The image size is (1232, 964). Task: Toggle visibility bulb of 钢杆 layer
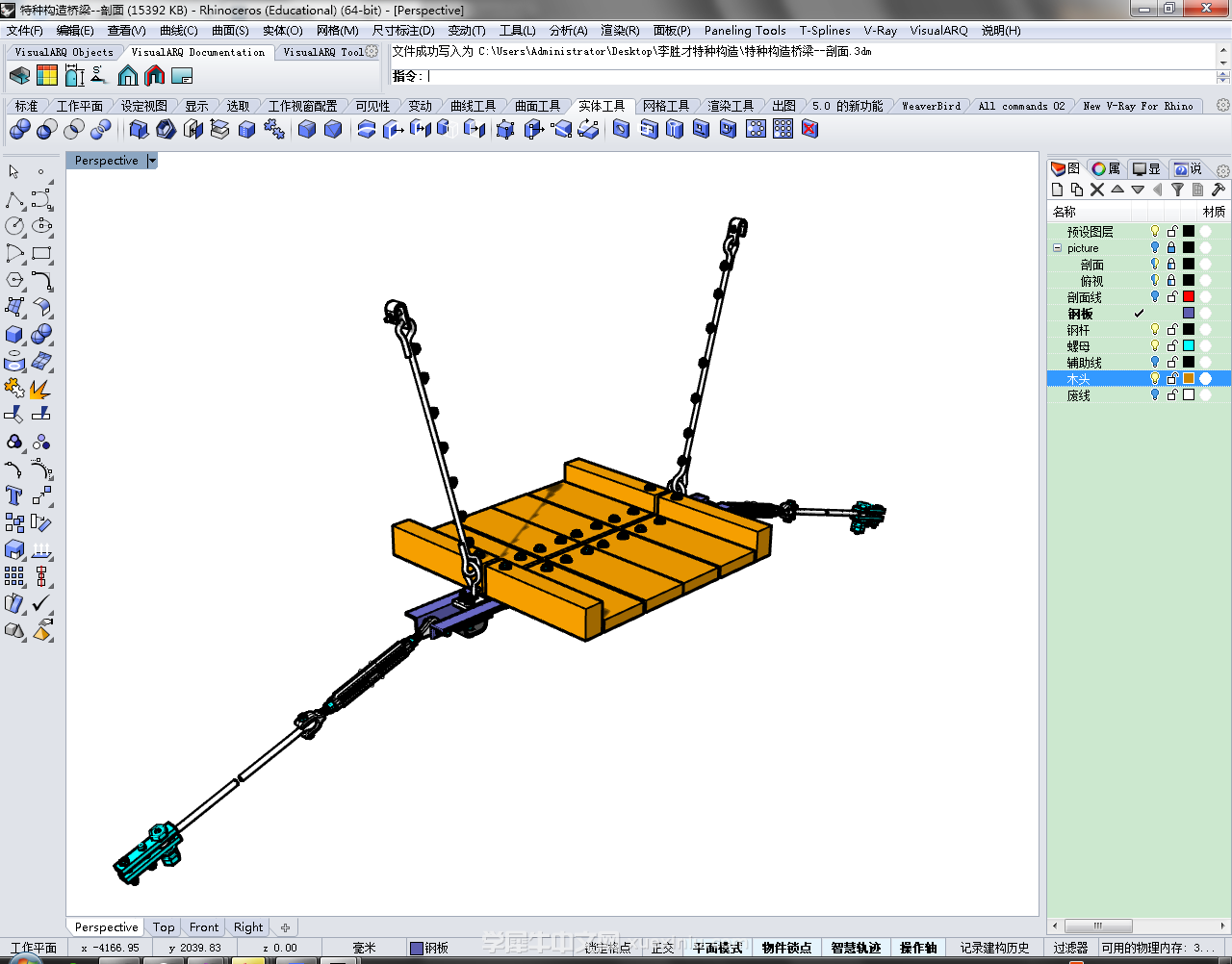1155,329
